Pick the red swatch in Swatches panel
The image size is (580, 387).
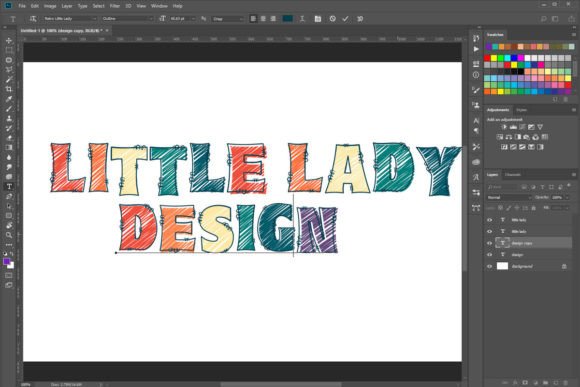(487, 58)
